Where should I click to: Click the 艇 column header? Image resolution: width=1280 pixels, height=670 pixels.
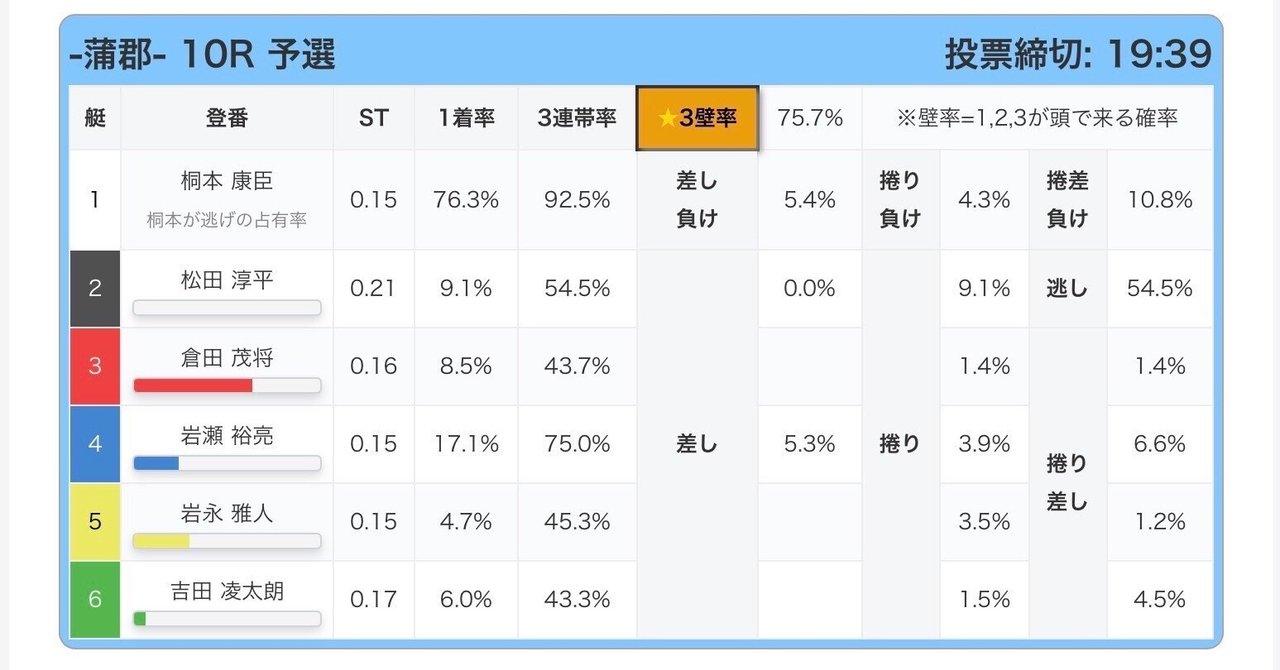pos(95,118)
